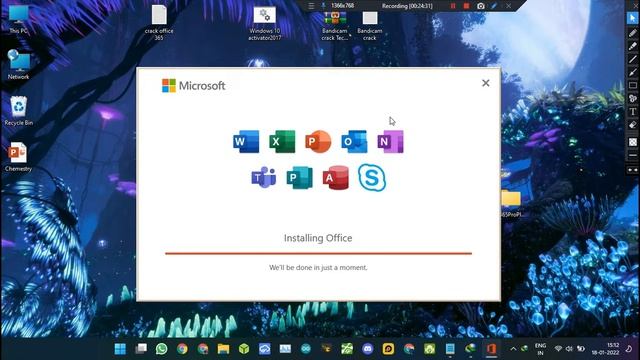Select the line tool in drawing toolbar
The height and width of the screenshot is (360, 640).
tap(633, 59)
